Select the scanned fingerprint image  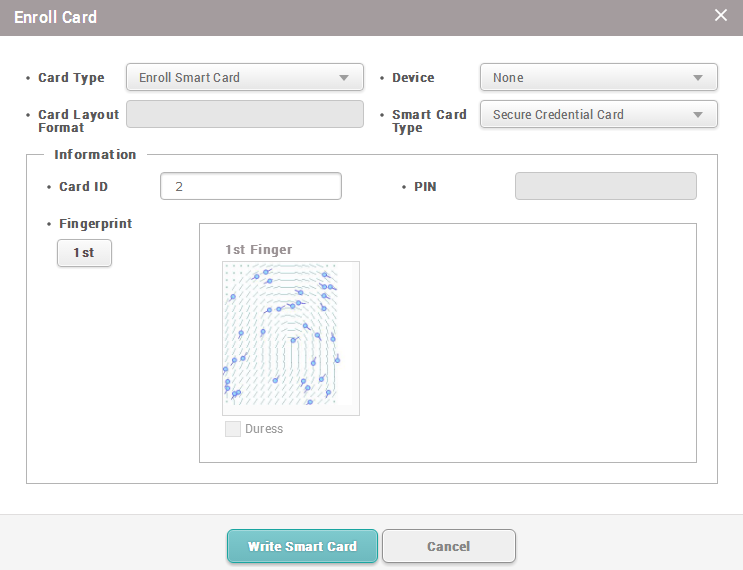290,338
